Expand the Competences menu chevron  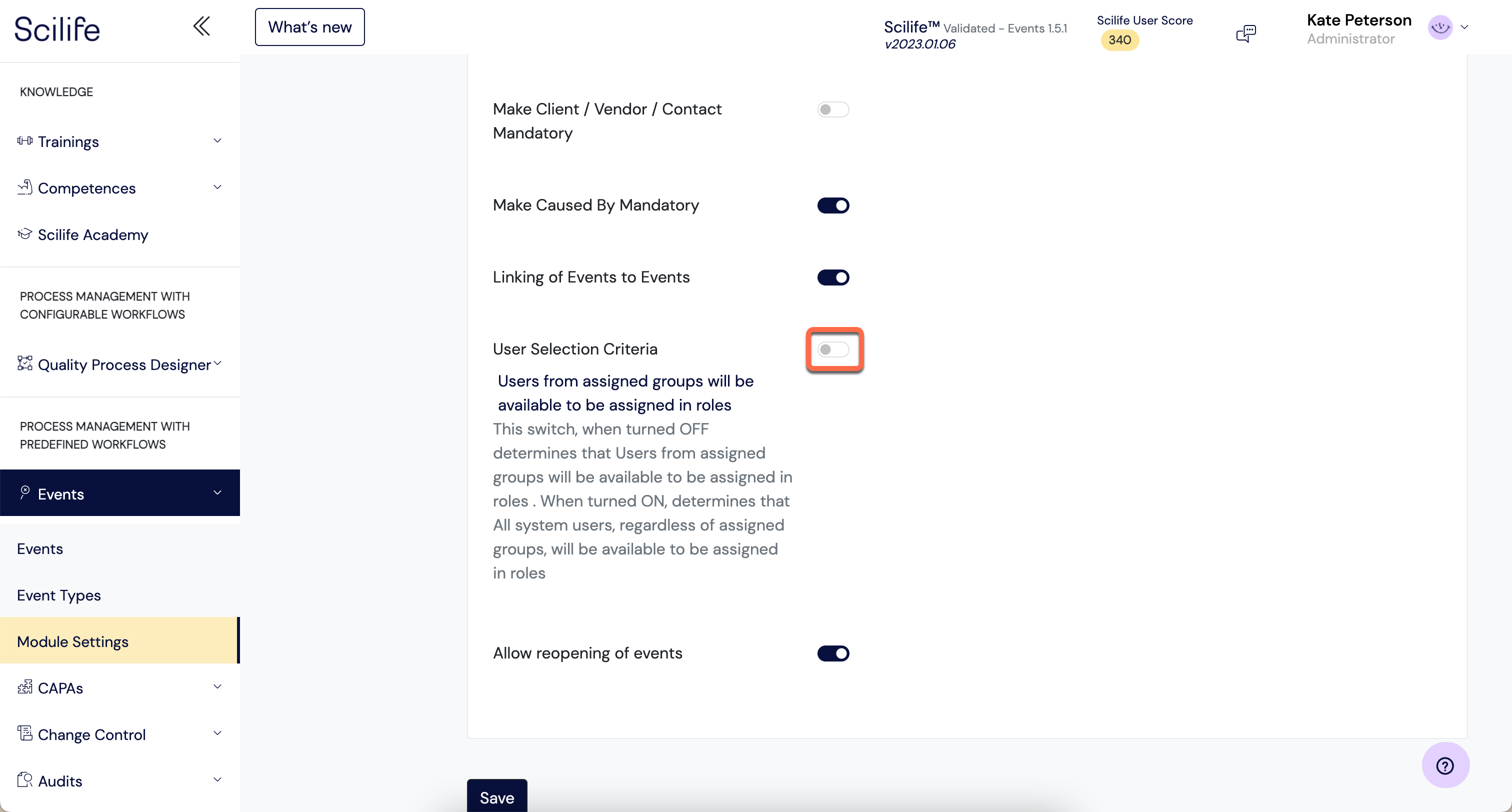tap(217, 187)
